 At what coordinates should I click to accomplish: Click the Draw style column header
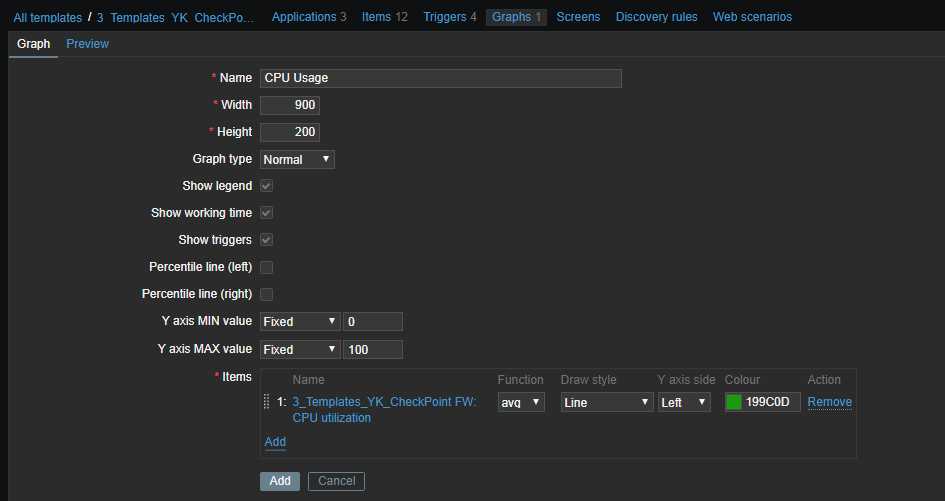coord(588,379)
